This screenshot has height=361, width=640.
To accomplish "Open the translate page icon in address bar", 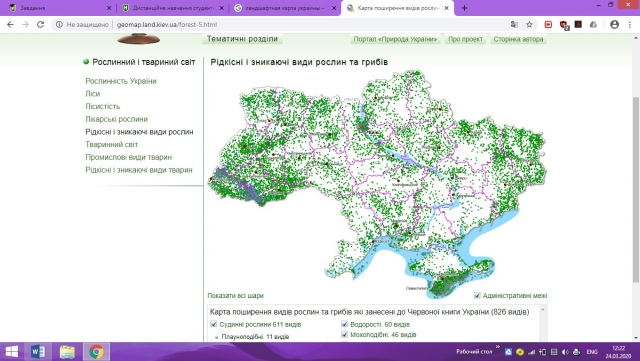I will [x=514, y=25].
